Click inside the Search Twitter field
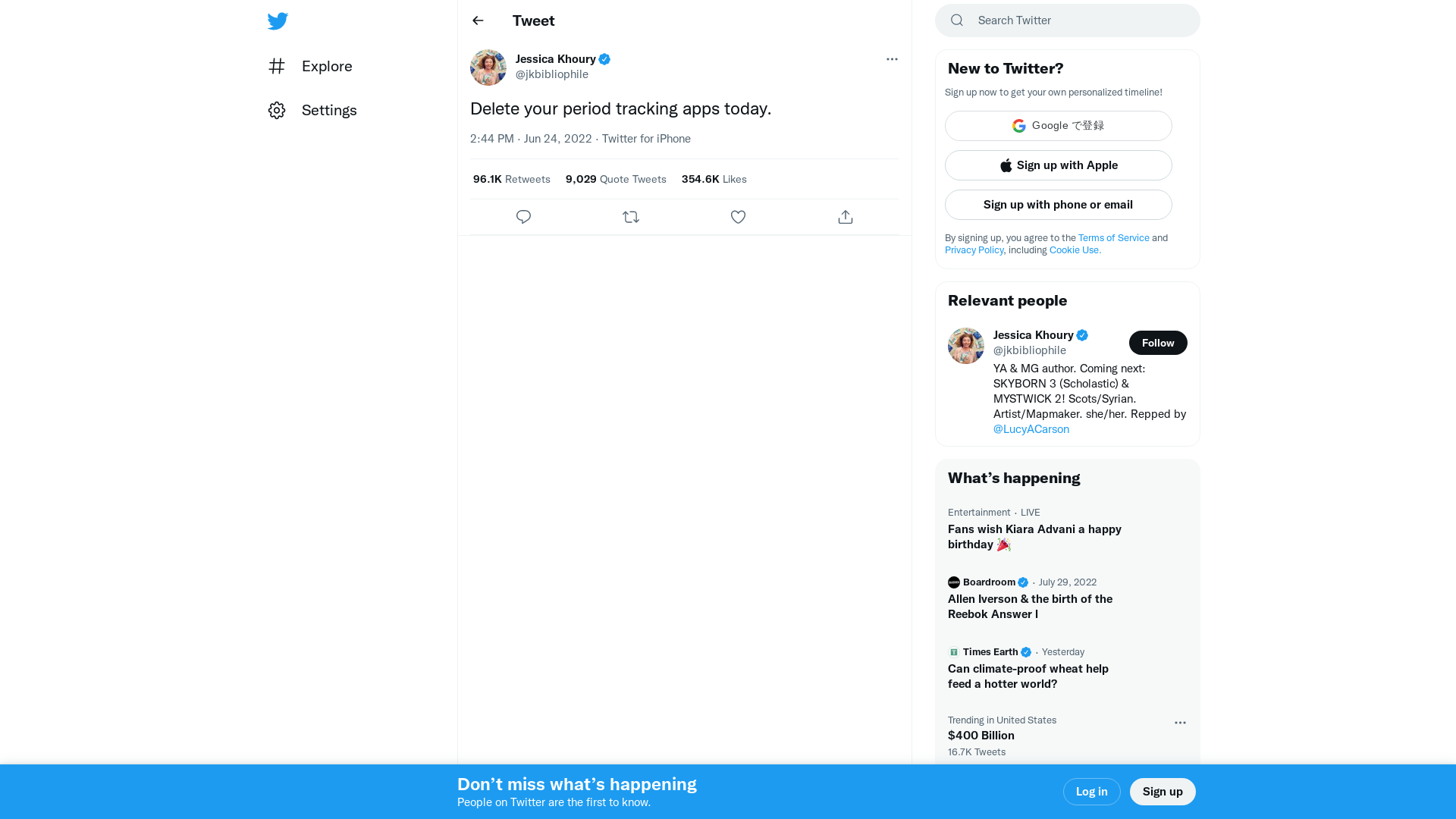Viewport: 1456px width, 819px height. point(1062,20)
